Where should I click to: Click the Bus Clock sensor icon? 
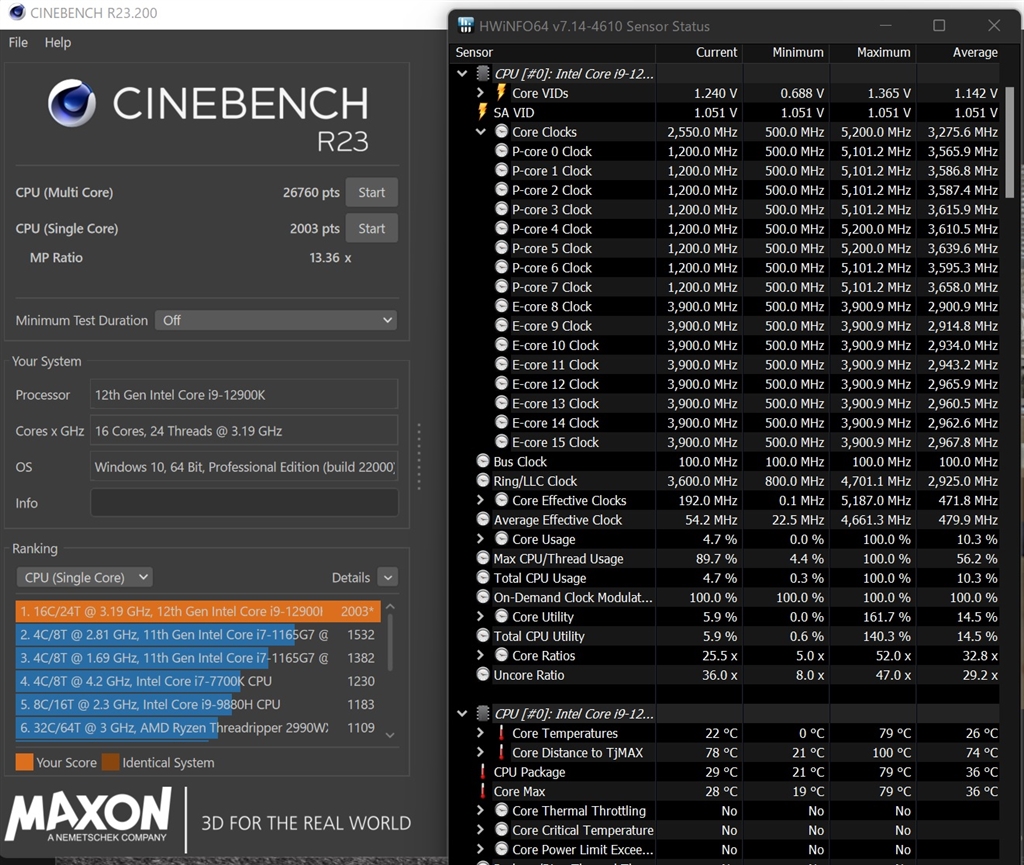(x=483, y=461)
